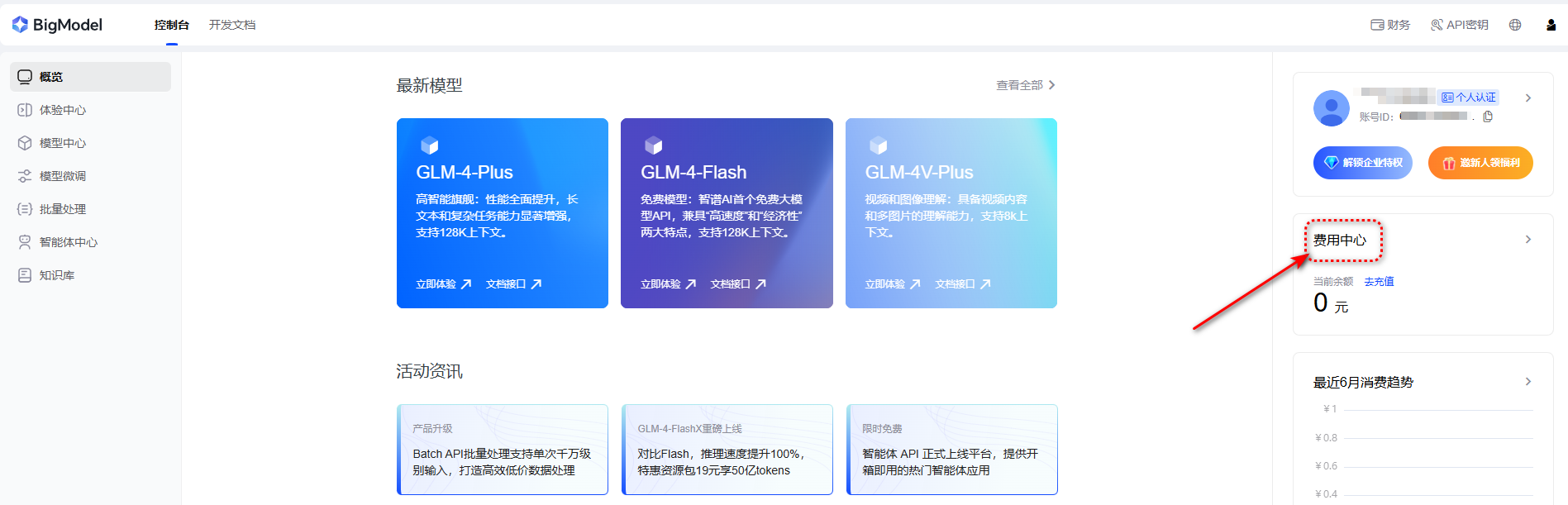
Task: Expand the account profile card chevron
Action: point(1528,98)
